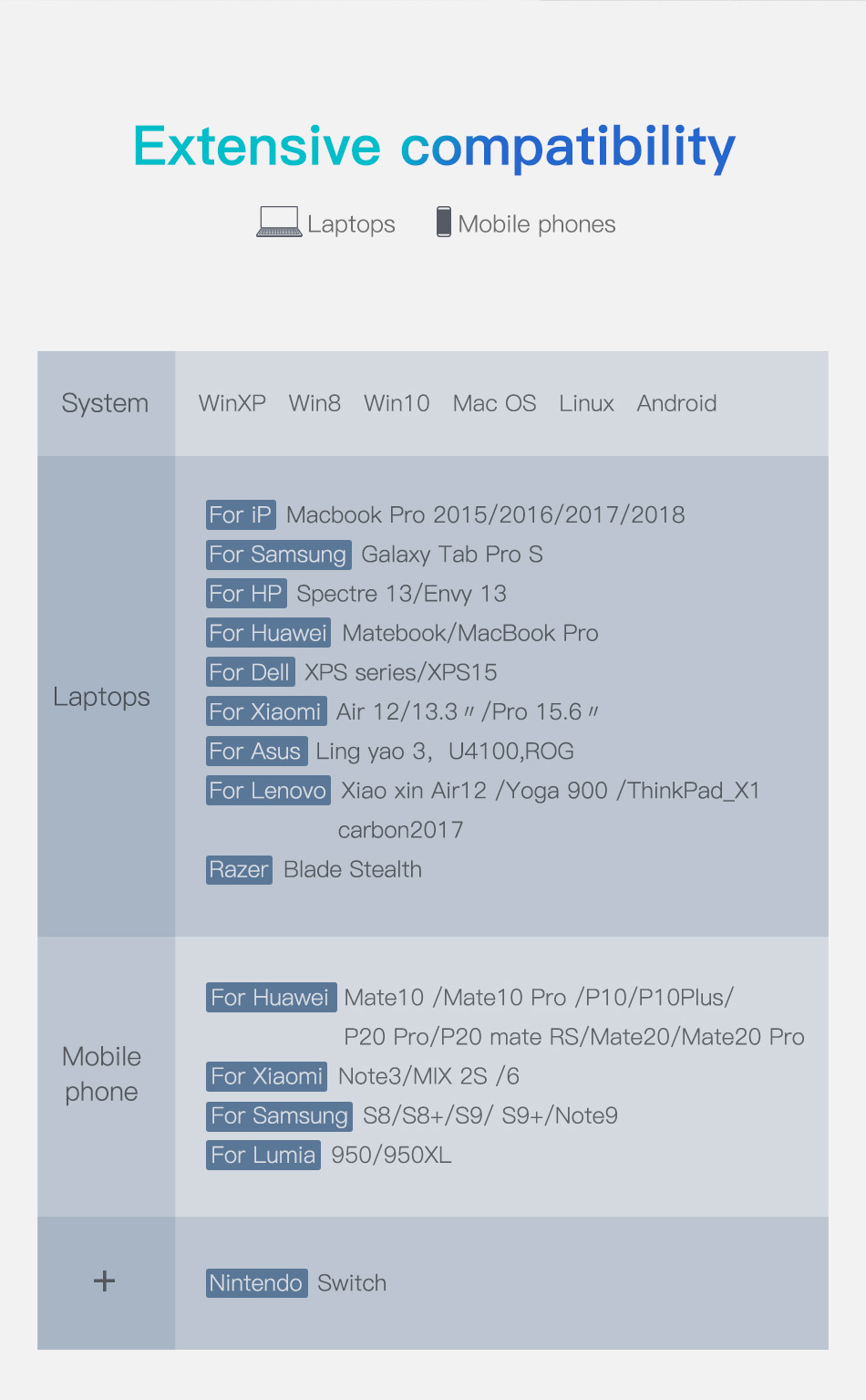Click the "For Samsung" tag beside Galaxy Tab
866x1400 pixels.
pos(278,554)
